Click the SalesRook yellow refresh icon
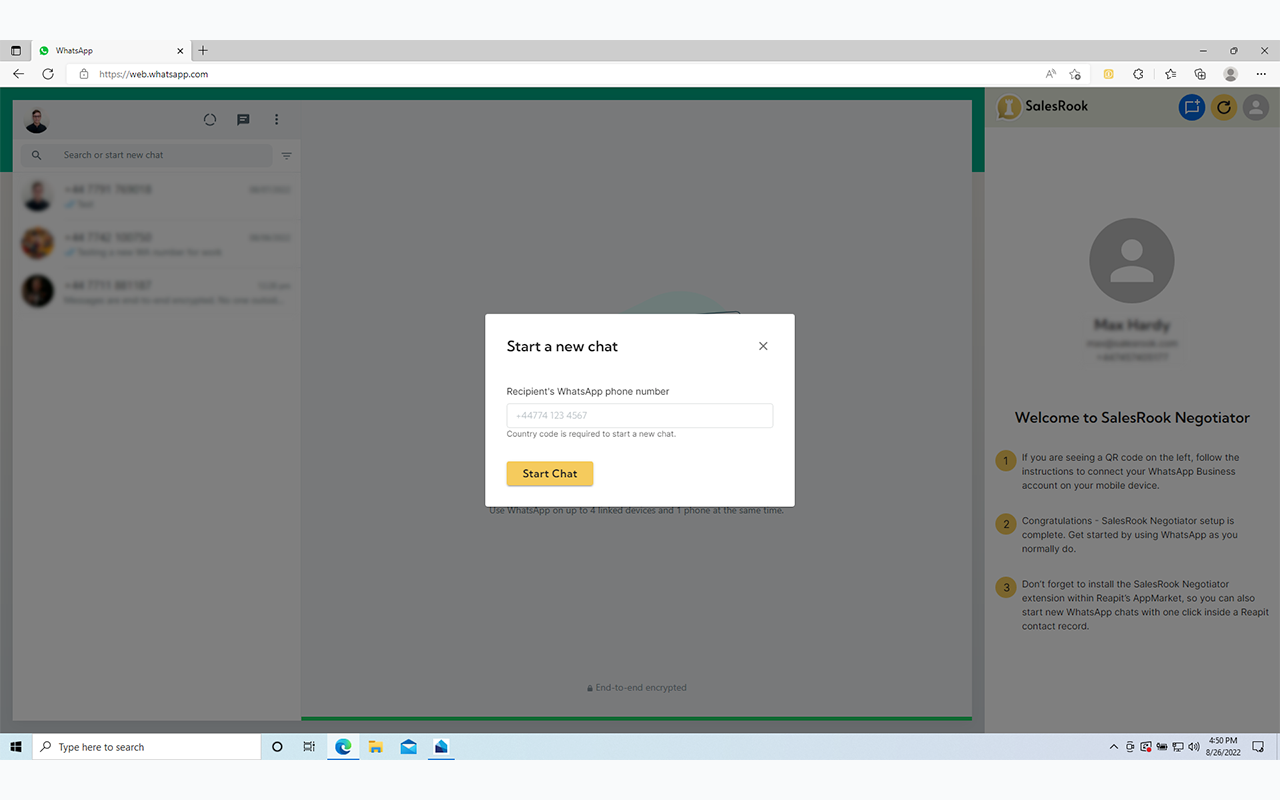Viewport: 1280px width, 800px height. coord(1224,107)
